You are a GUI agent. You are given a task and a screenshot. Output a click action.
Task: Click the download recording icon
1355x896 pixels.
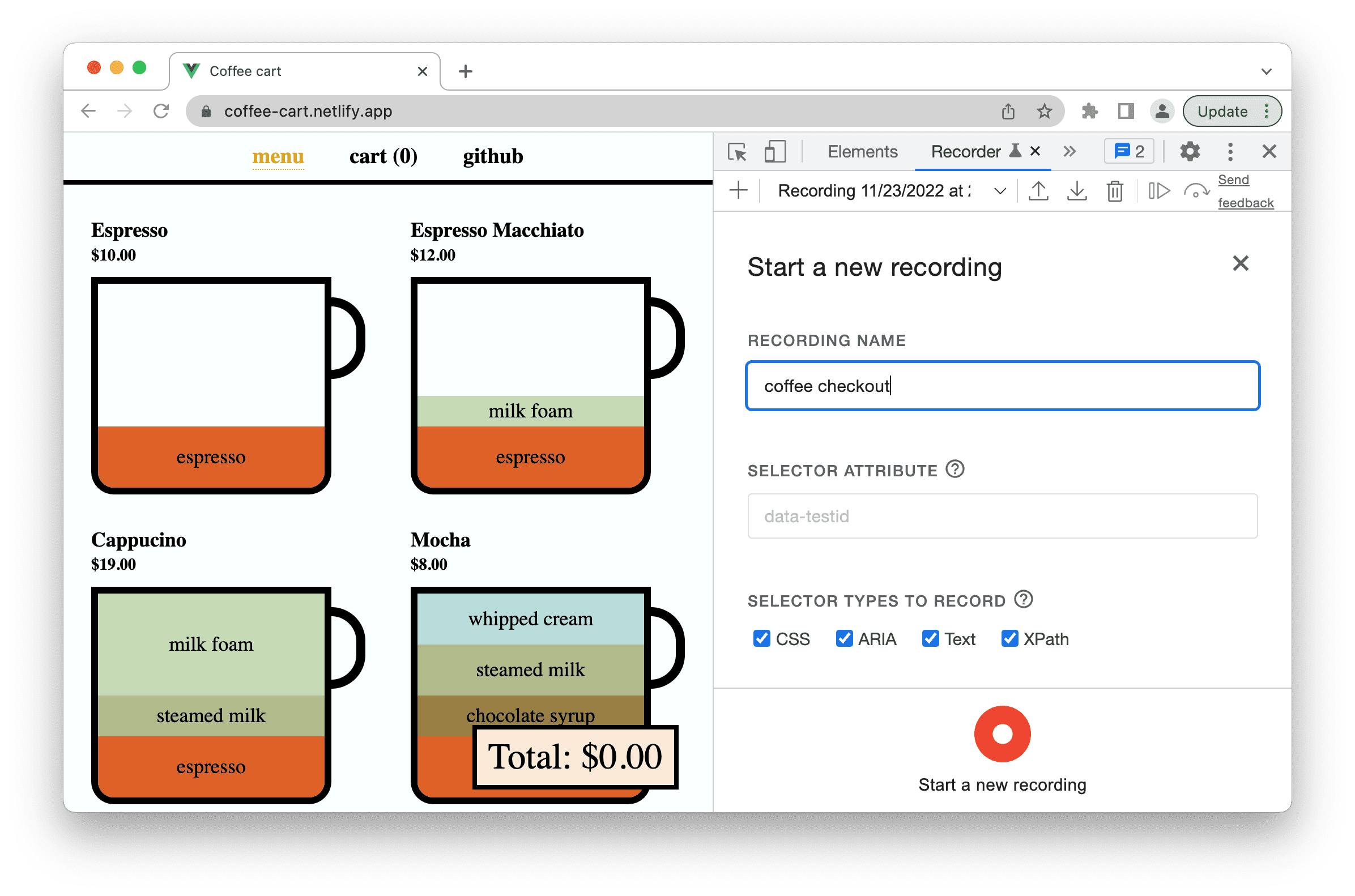coord(1074,192)
